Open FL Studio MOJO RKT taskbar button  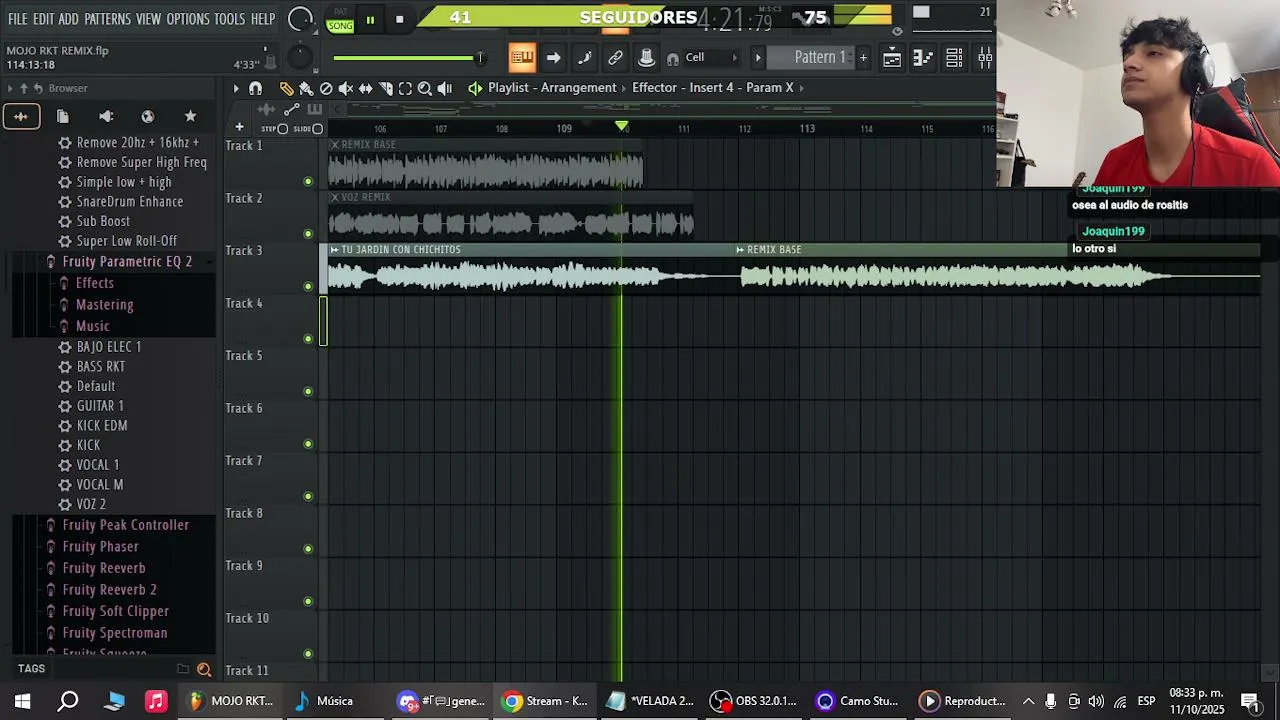point(231,701)
